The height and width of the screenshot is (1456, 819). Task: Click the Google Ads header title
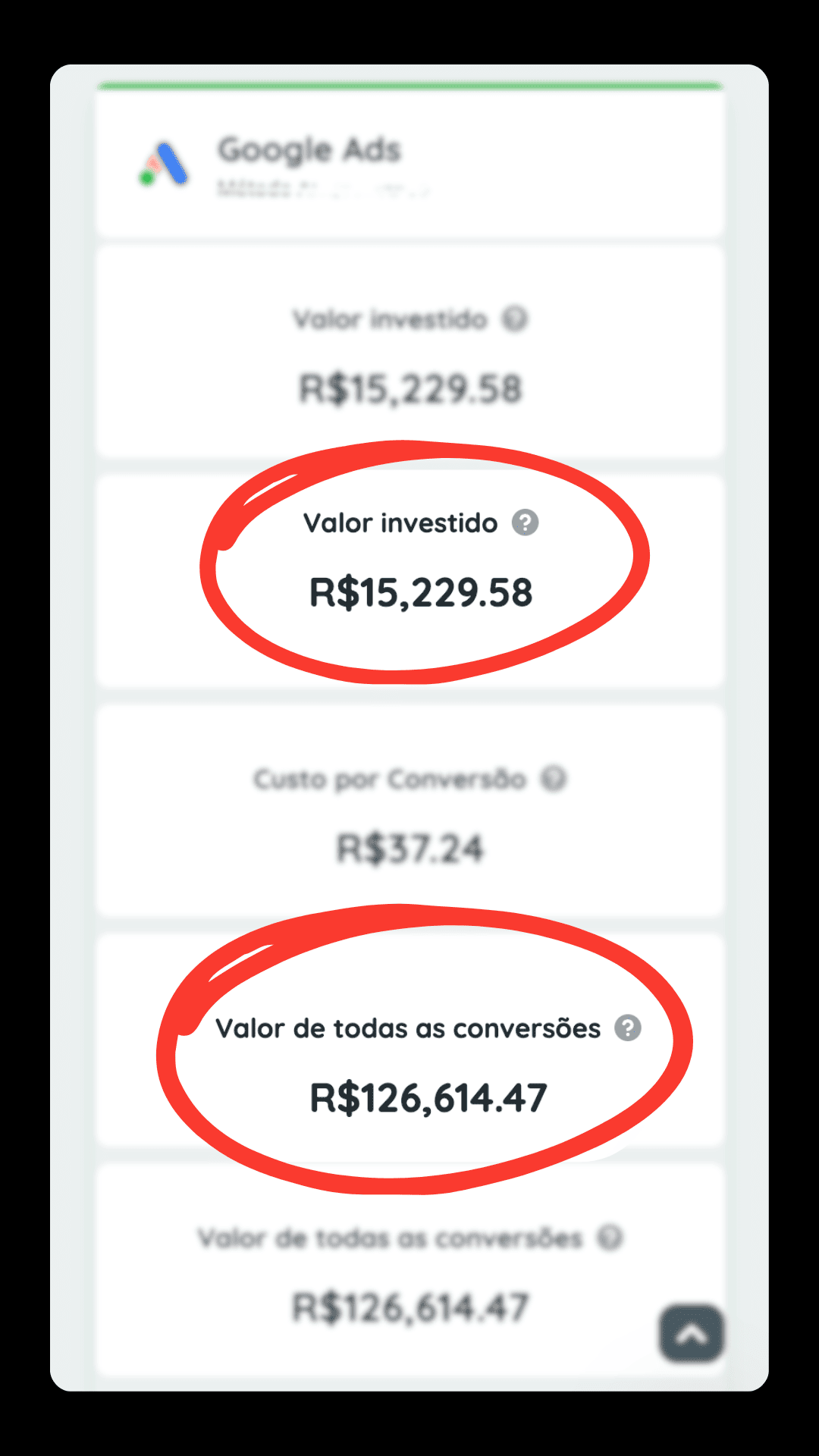point(309,150)
